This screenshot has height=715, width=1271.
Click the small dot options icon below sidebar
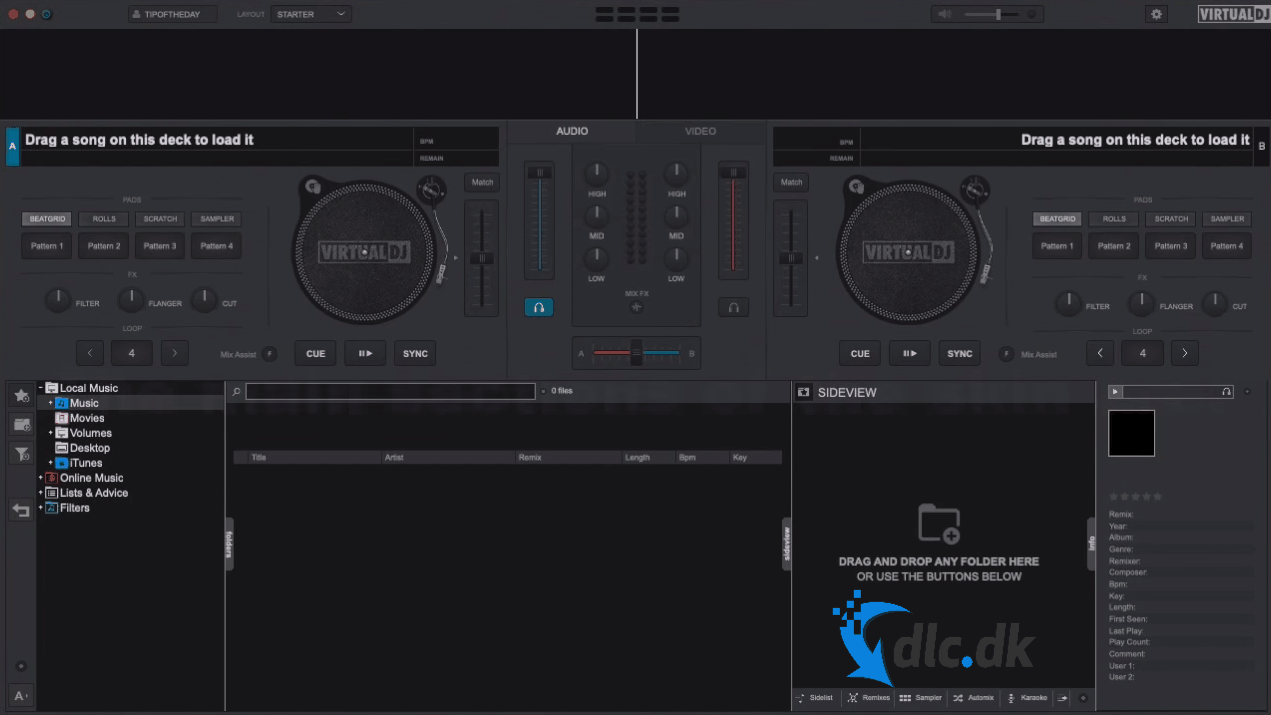click(x=21, y=666)
